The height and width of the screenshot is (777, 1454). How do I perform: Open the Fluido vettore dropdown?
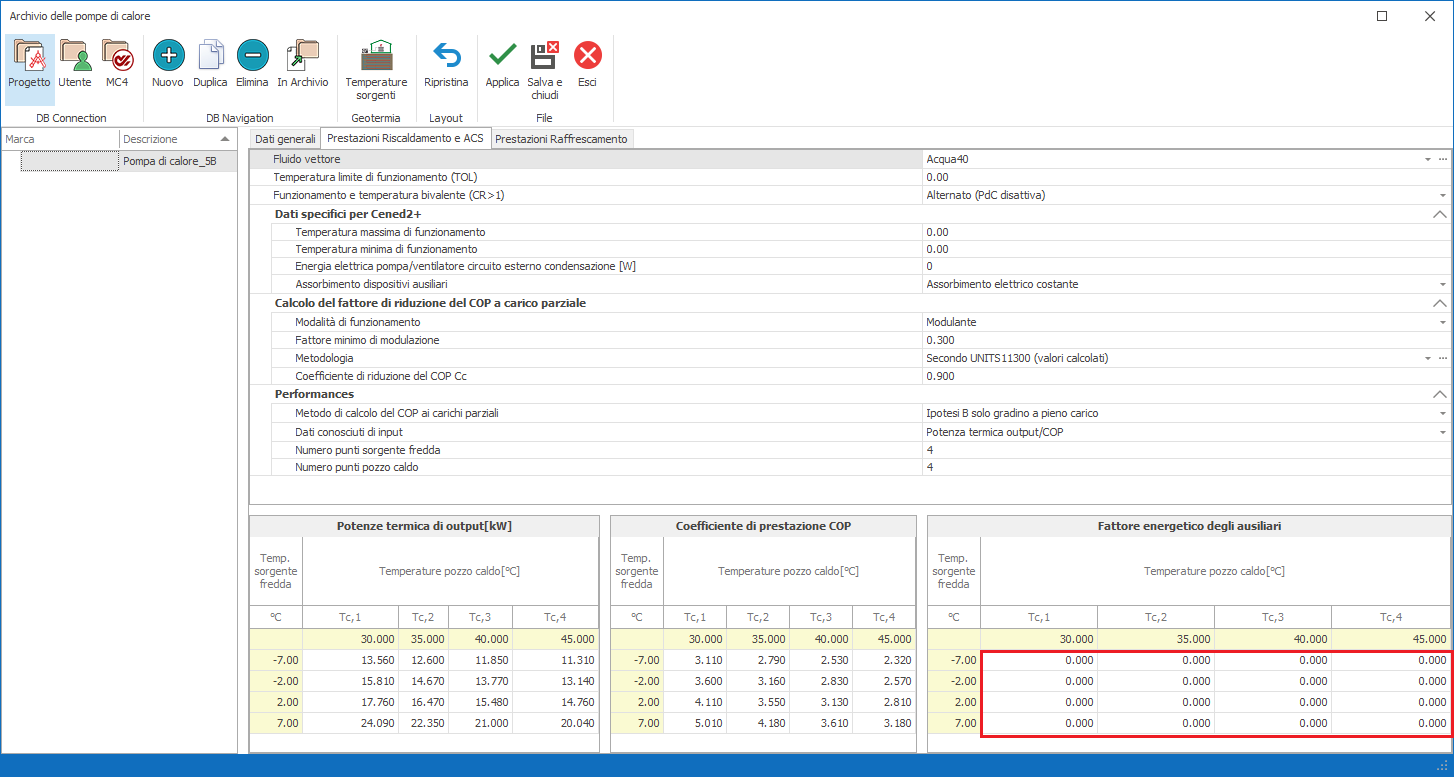[1427, 159]
